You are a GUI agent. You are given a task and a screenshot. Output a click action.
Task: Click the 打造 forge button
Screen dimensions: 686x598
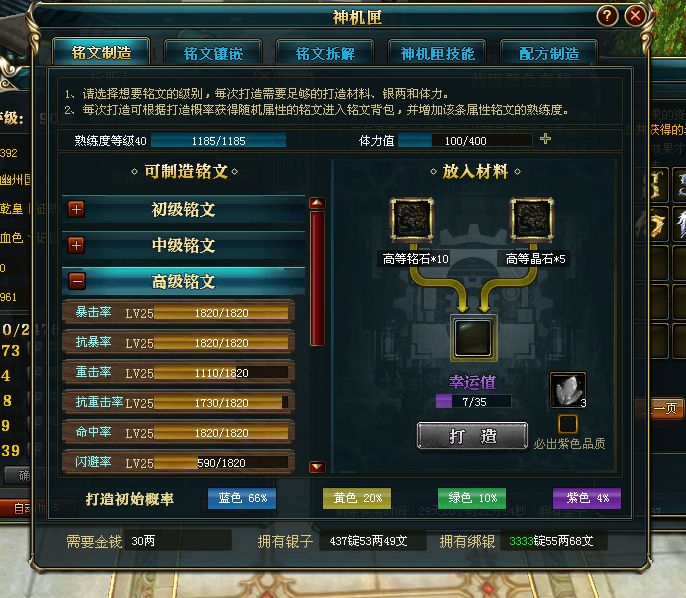click(x=472, y=436)
